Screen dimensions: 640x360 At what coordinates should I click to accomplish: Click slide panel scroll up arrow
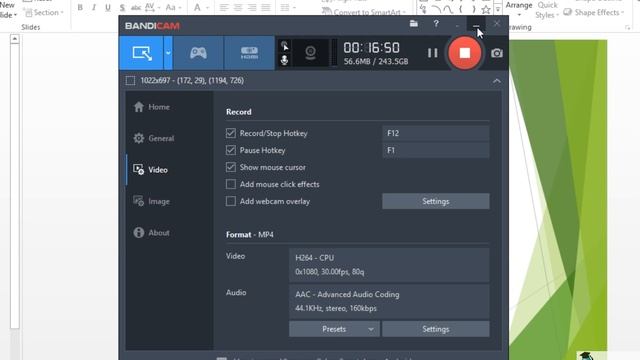click(x=15, y=39)
